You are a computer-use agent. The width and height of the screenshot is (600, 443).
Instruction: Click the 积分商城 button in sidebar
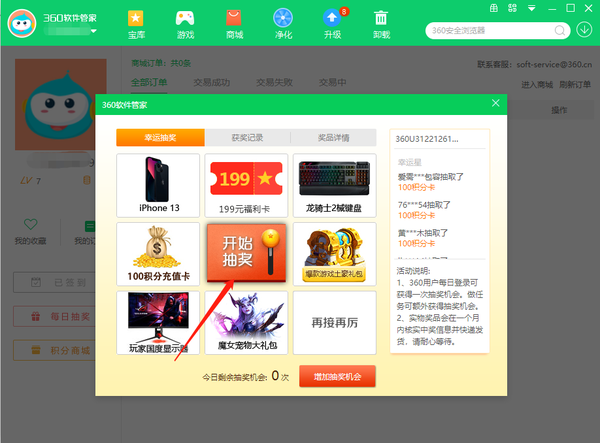click(x=54, y=350)
